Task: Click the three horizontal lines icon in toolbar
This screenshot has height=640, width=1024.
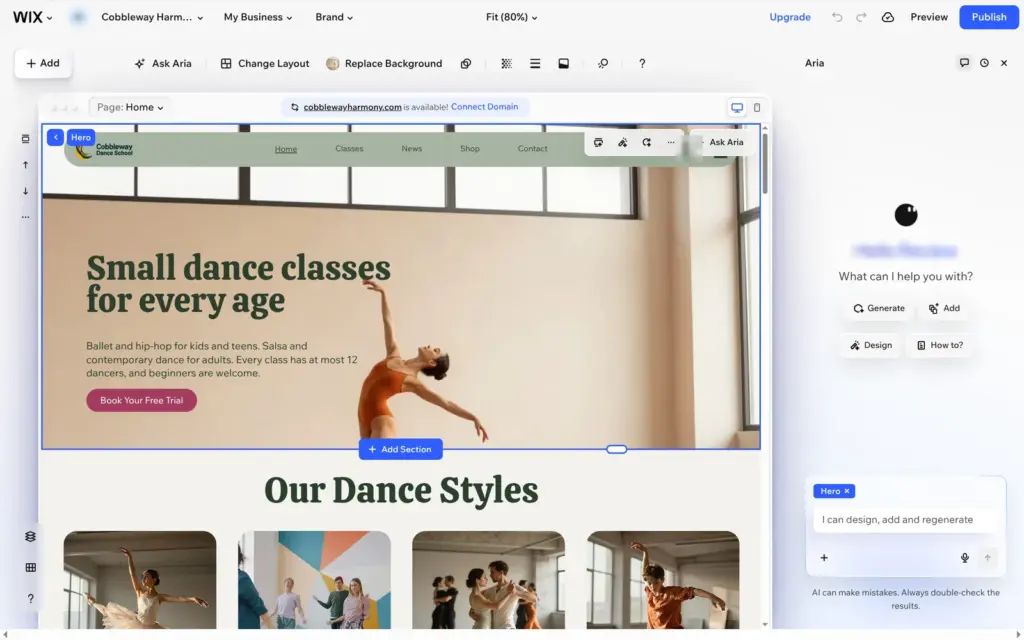Action: (x=535, y=63)
